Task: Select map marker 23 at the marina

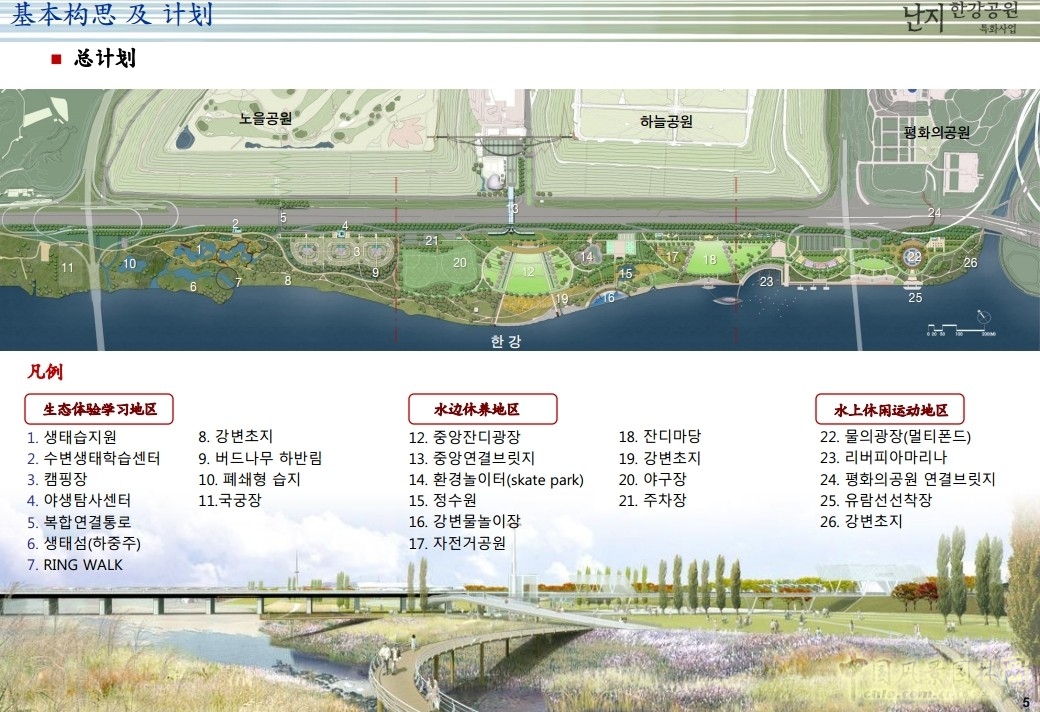Action: [766, 282]
